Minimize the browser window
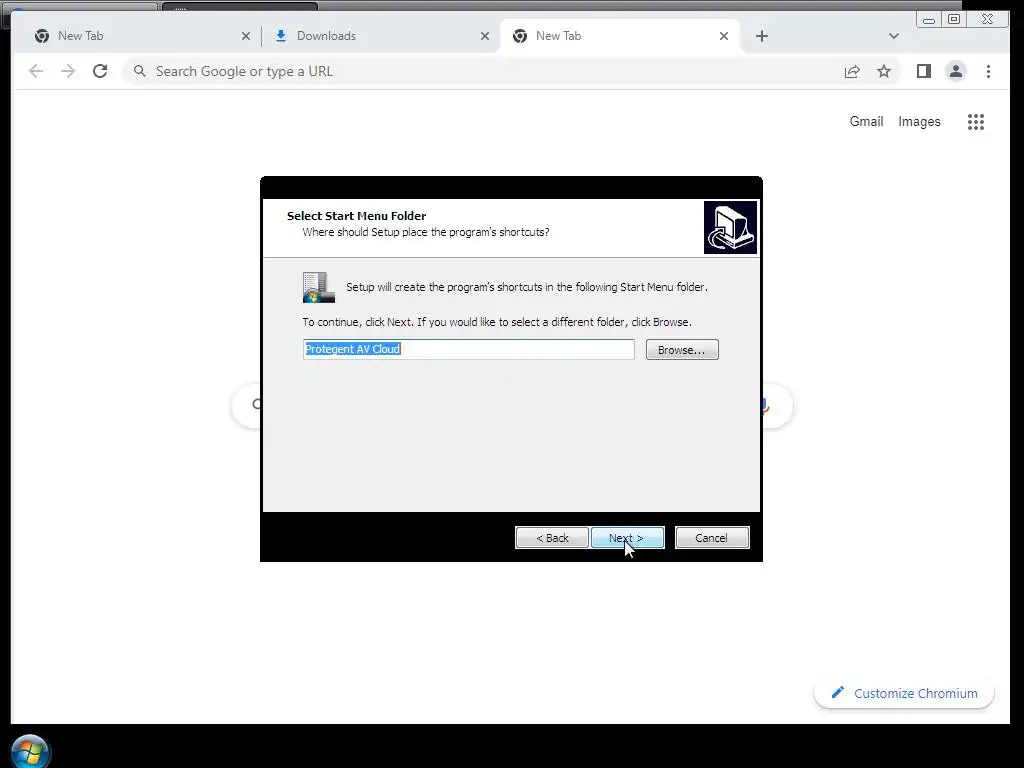This screenshot has width=1024, height=768. pos(929,19)
